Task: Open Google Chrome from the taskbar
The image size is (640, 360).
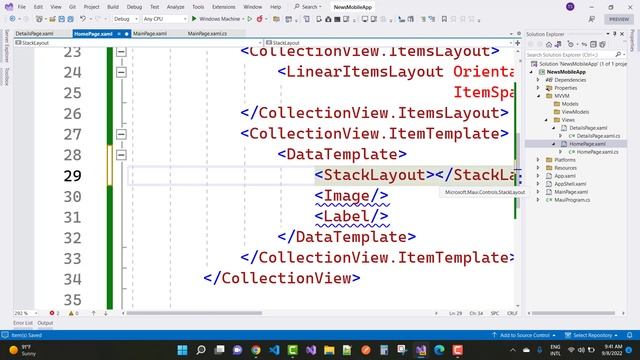Action: pos(256,350)
